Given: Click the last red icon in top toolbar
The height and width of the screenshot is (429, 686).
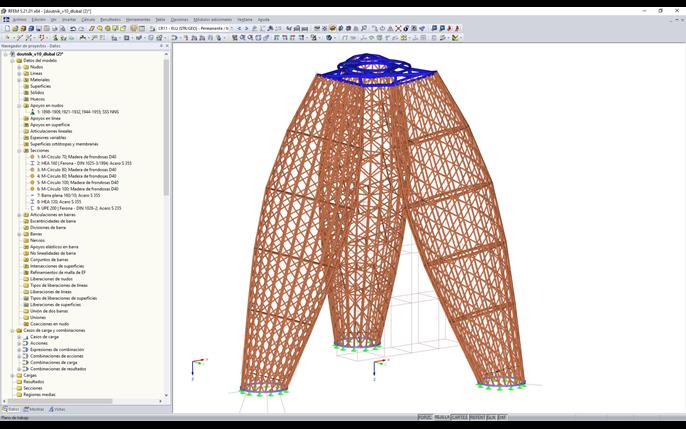Looking at the screenshot, I should (x=457, y=28).
